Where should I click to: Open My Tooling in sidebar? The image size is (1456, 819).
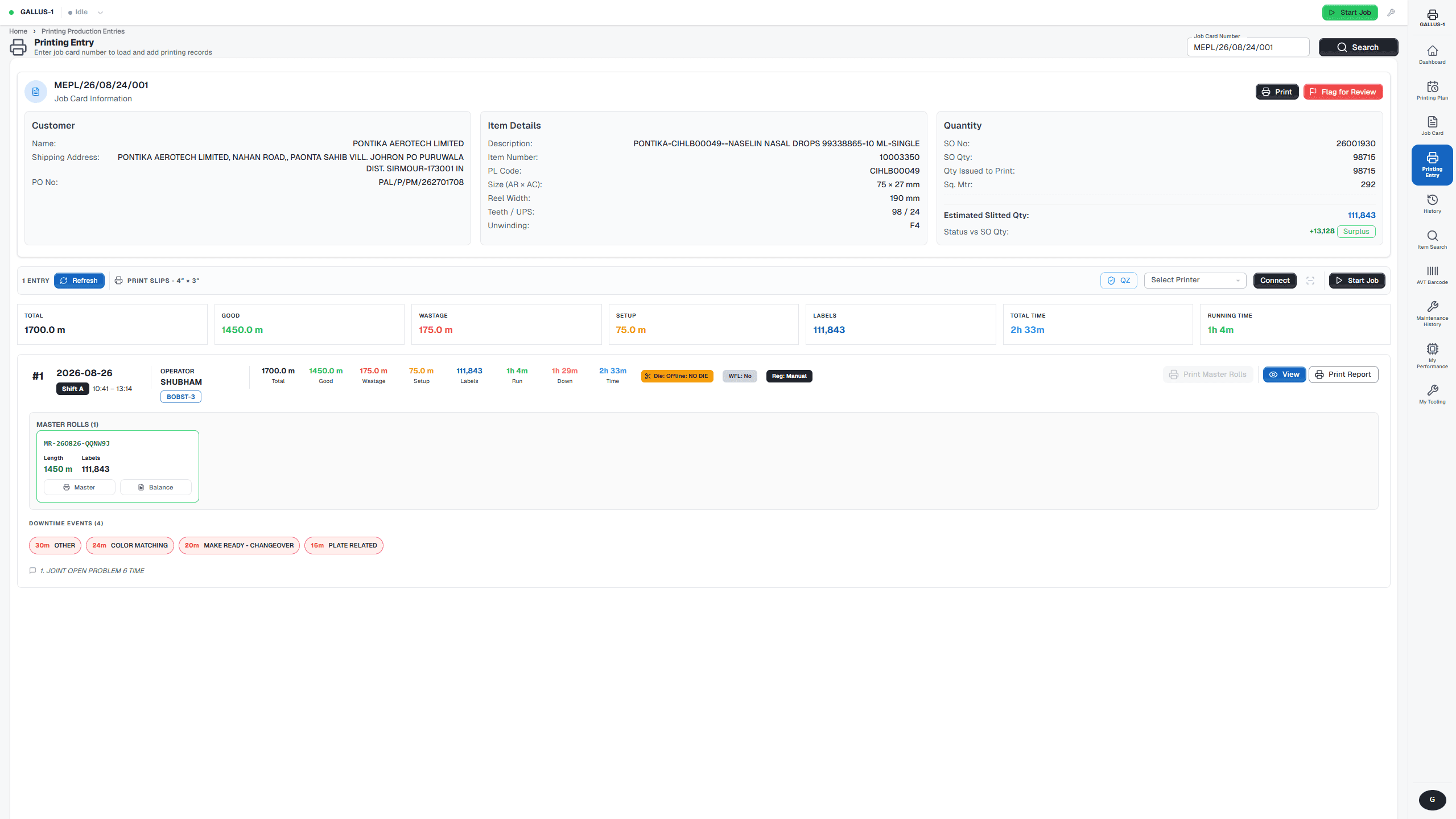click(x=1432, y=394)
